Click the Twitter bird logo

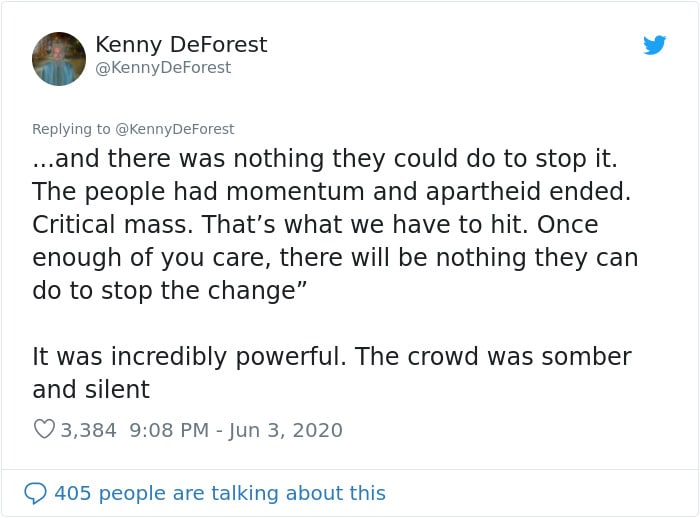coord(654,45)
